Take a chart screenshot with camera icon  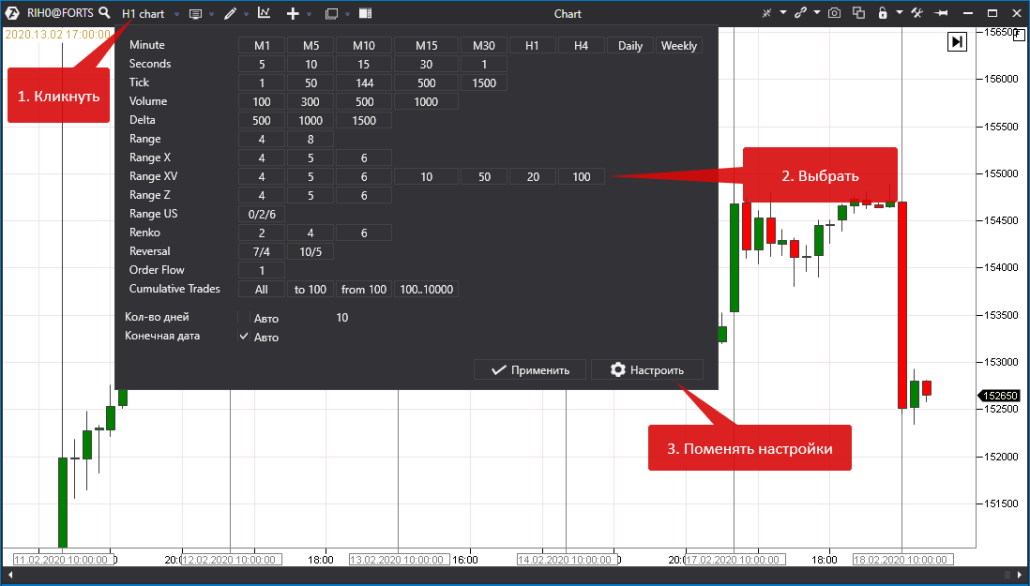pos(833,14)
